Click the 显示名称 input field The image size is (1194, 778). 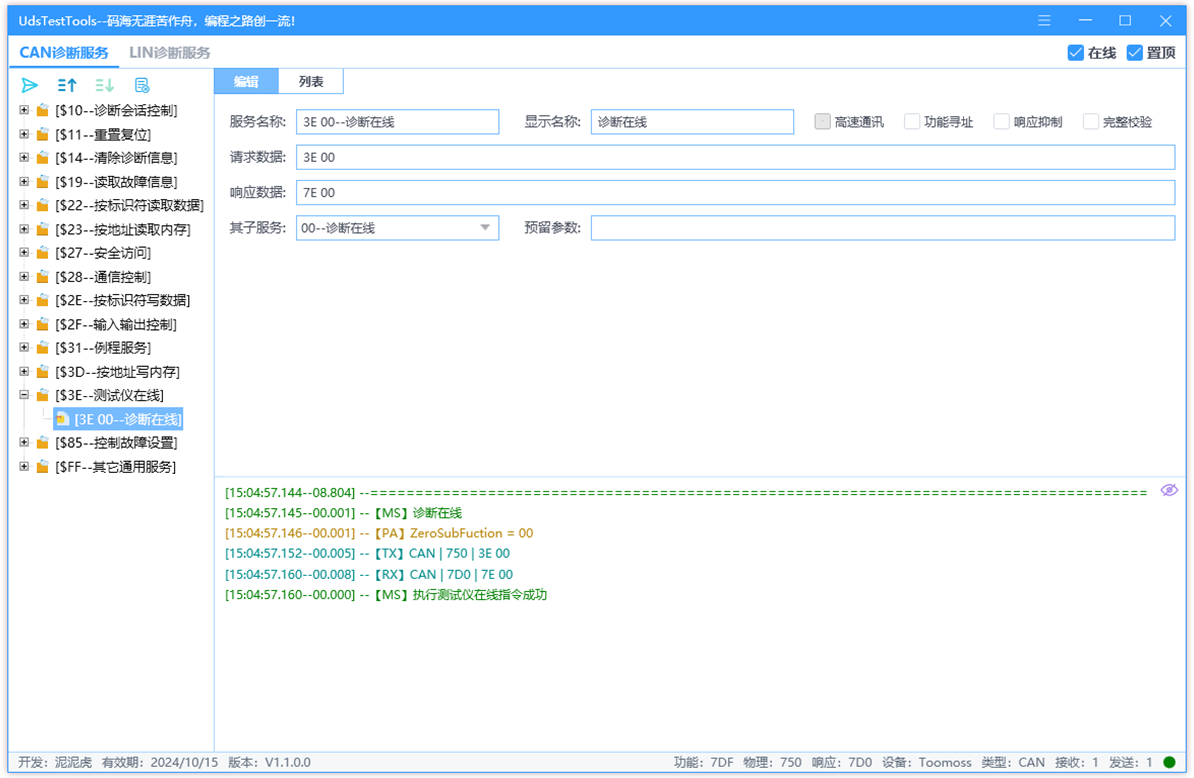click(x=692, y=122)
